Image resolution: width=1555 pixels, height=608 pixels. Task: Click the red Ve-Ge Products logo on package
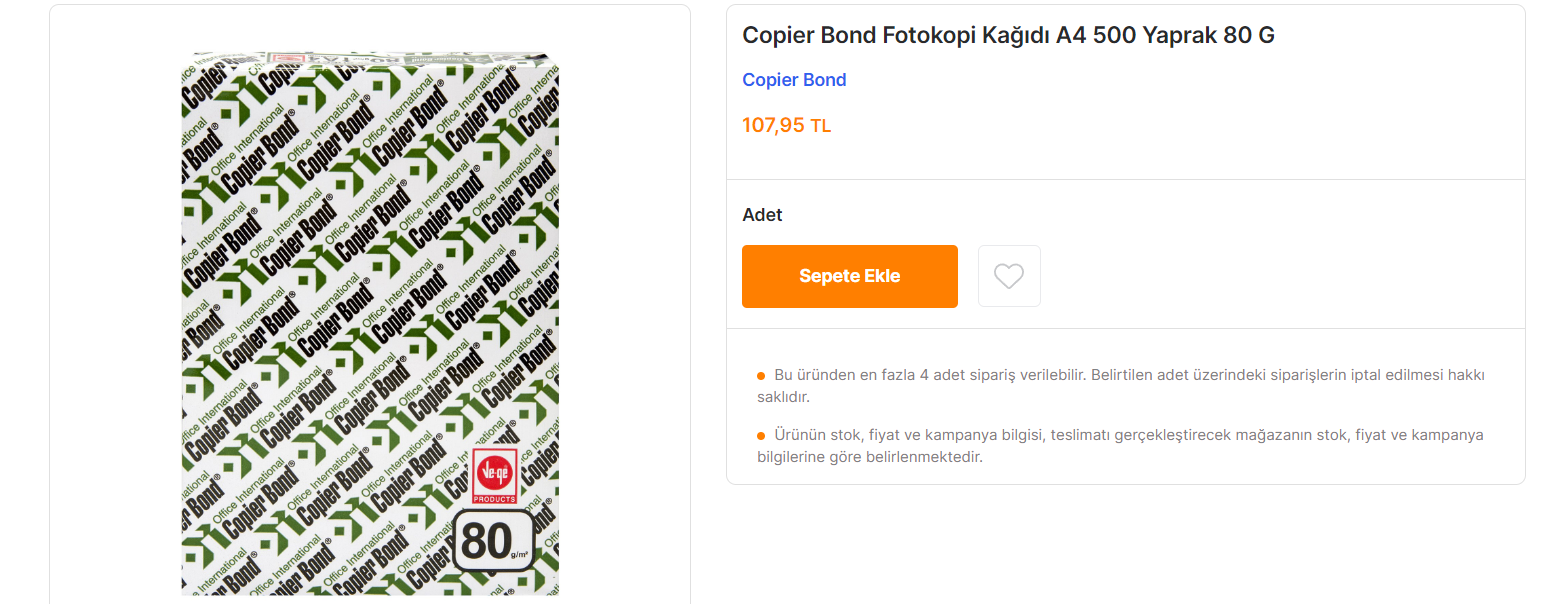pyautogui.click(x=494, y=476)
